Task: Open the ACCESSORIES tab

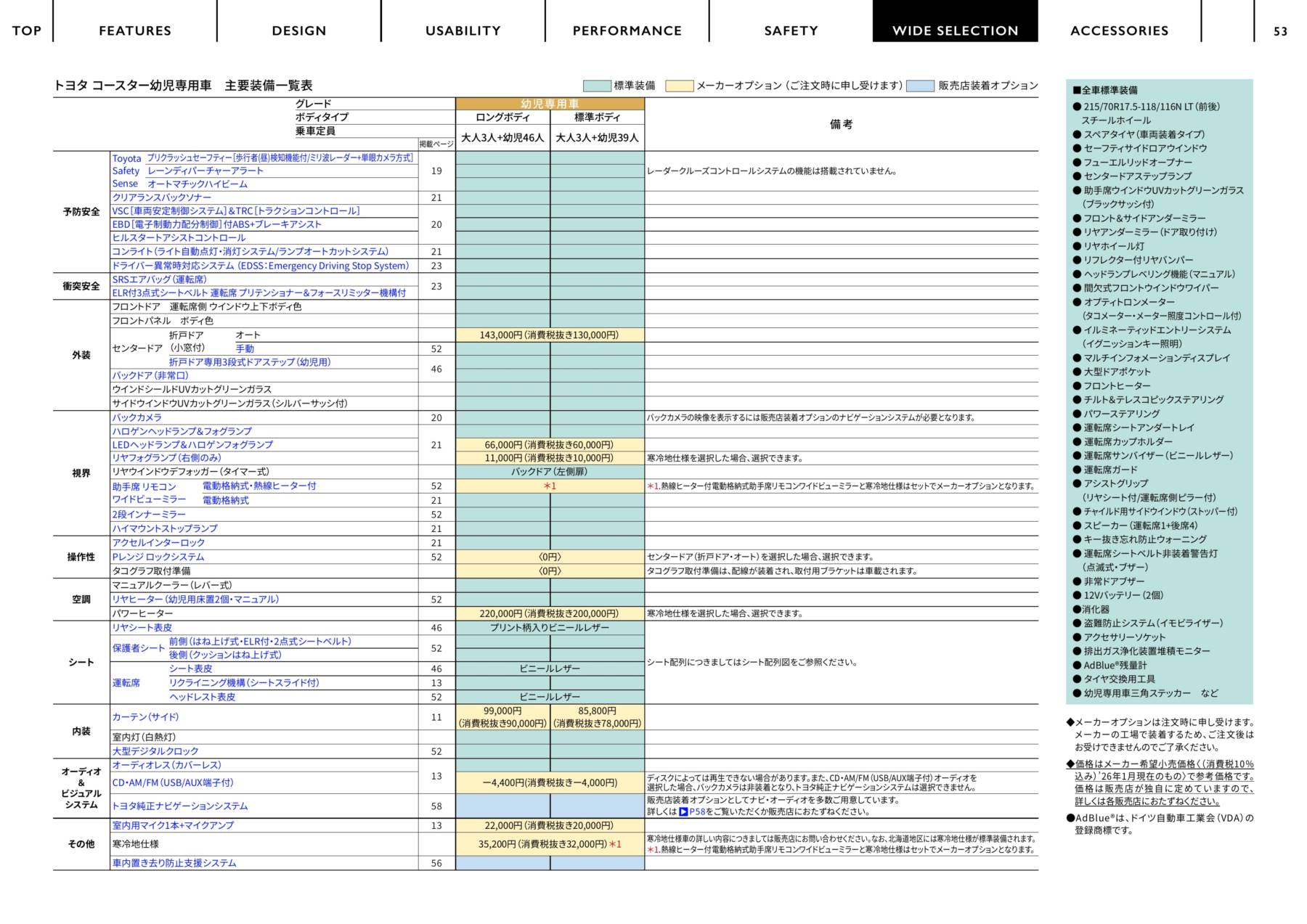Action: click(x=1119, y=30)
